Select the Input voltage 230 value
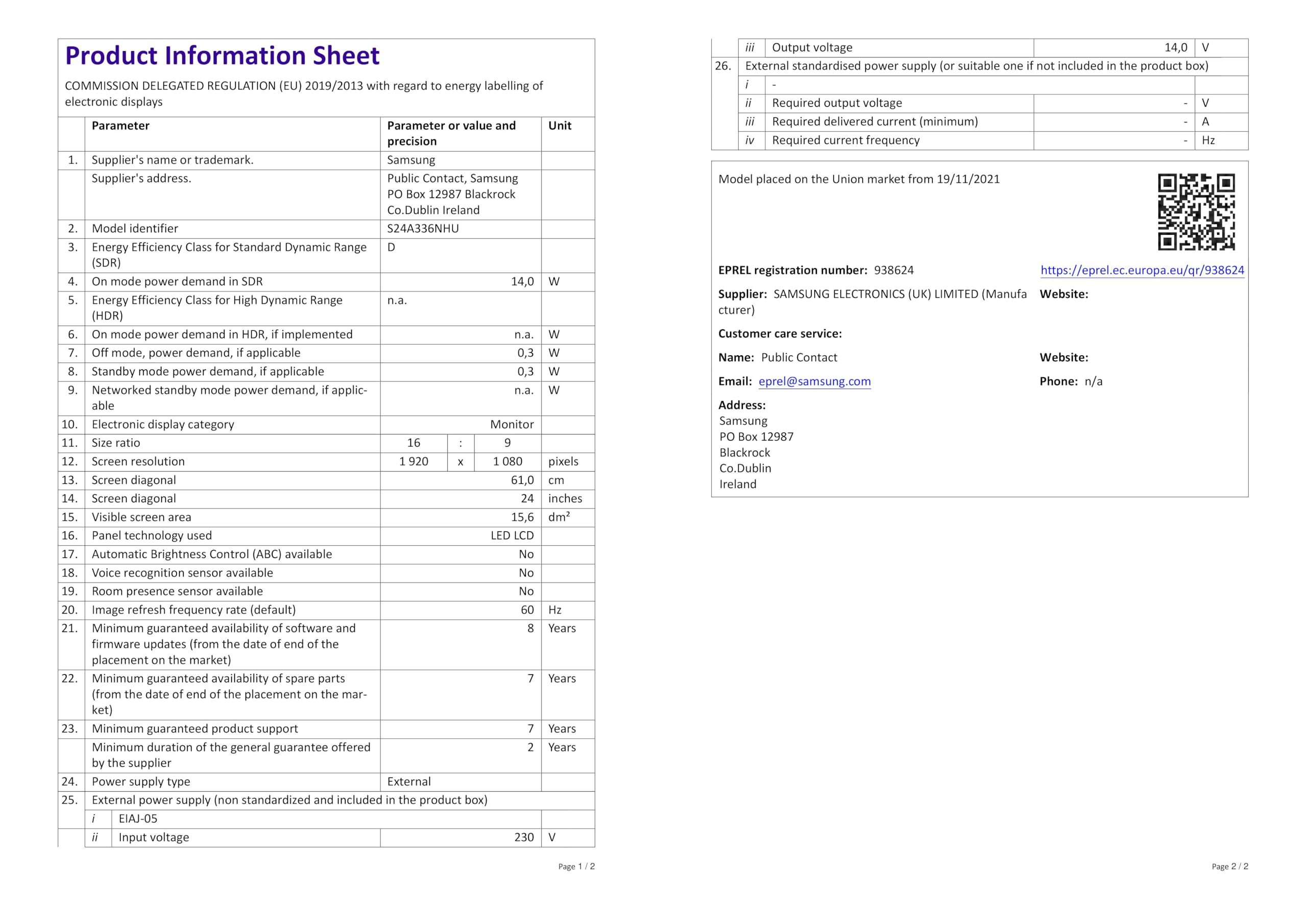Screen dimensions: 1307x924 pos(524,837)
